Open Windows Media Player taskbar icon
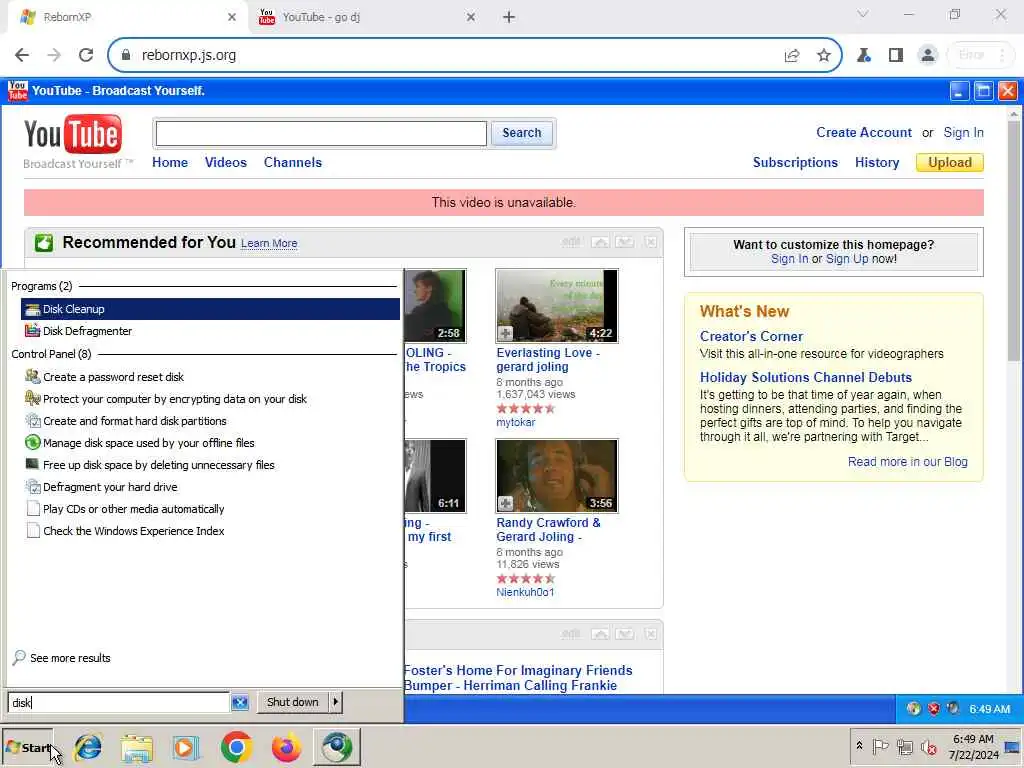The image size is (1024, 768). point(185,747)
